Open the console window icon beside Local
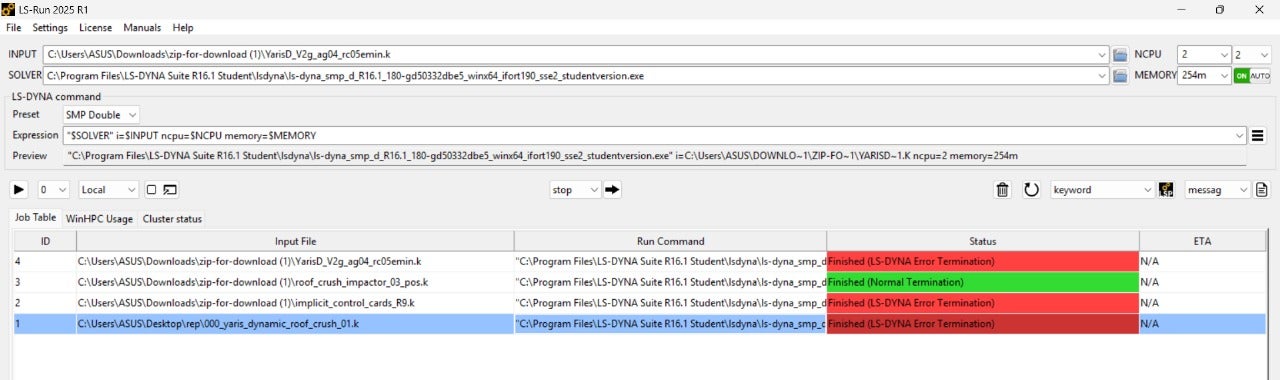 coord(169,189)
